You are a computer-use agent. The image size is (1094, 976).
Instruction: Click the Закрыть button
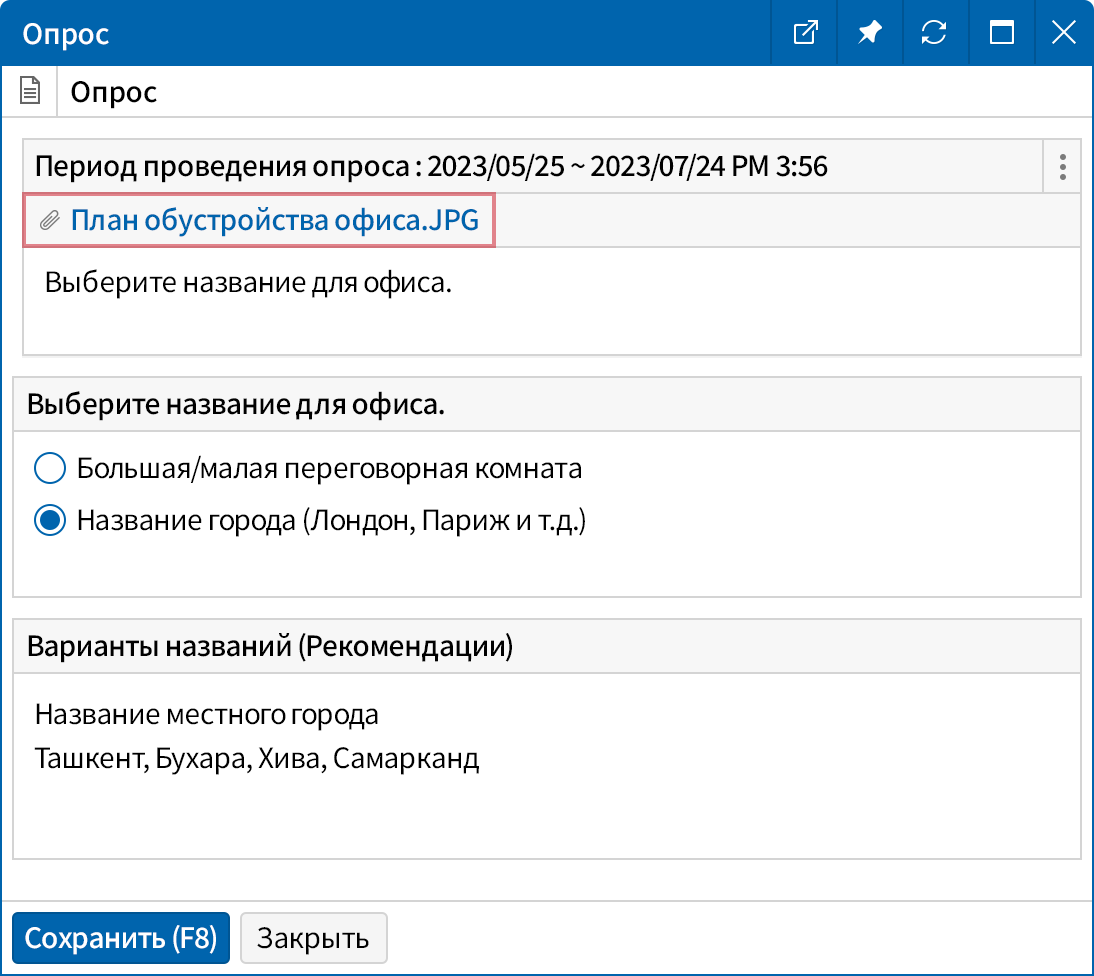pyautogui.click(x=314, y=937)
